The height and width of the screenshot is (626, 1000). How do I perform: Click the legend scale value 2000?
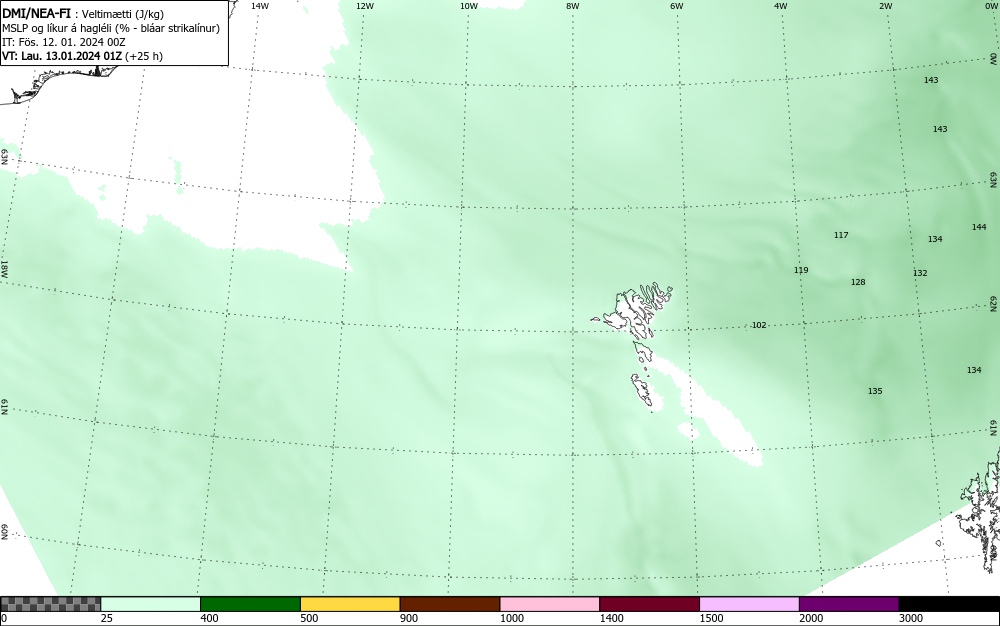pos(811,618)
